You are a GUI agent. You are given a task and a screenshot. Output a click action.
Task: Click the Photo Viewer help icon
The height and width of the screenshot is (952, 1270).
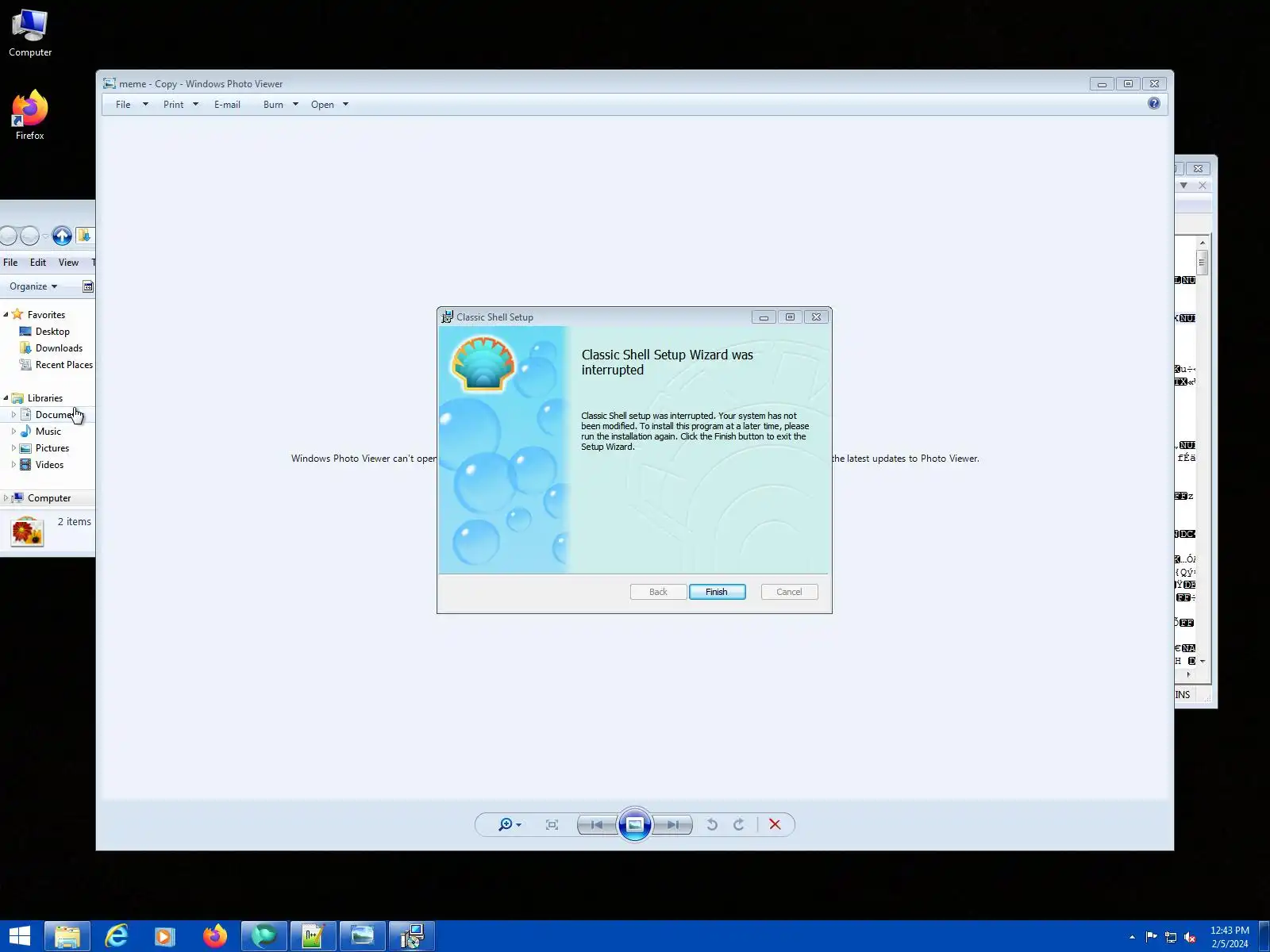(1153, 103)
